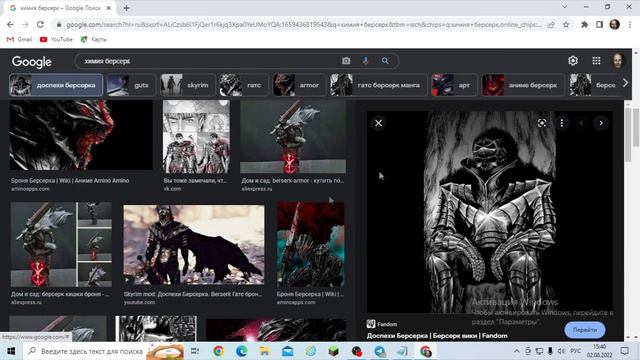Open File Explorer from the taskbar
This screenshot has height=360, width=640.
[x=264, y=351]
